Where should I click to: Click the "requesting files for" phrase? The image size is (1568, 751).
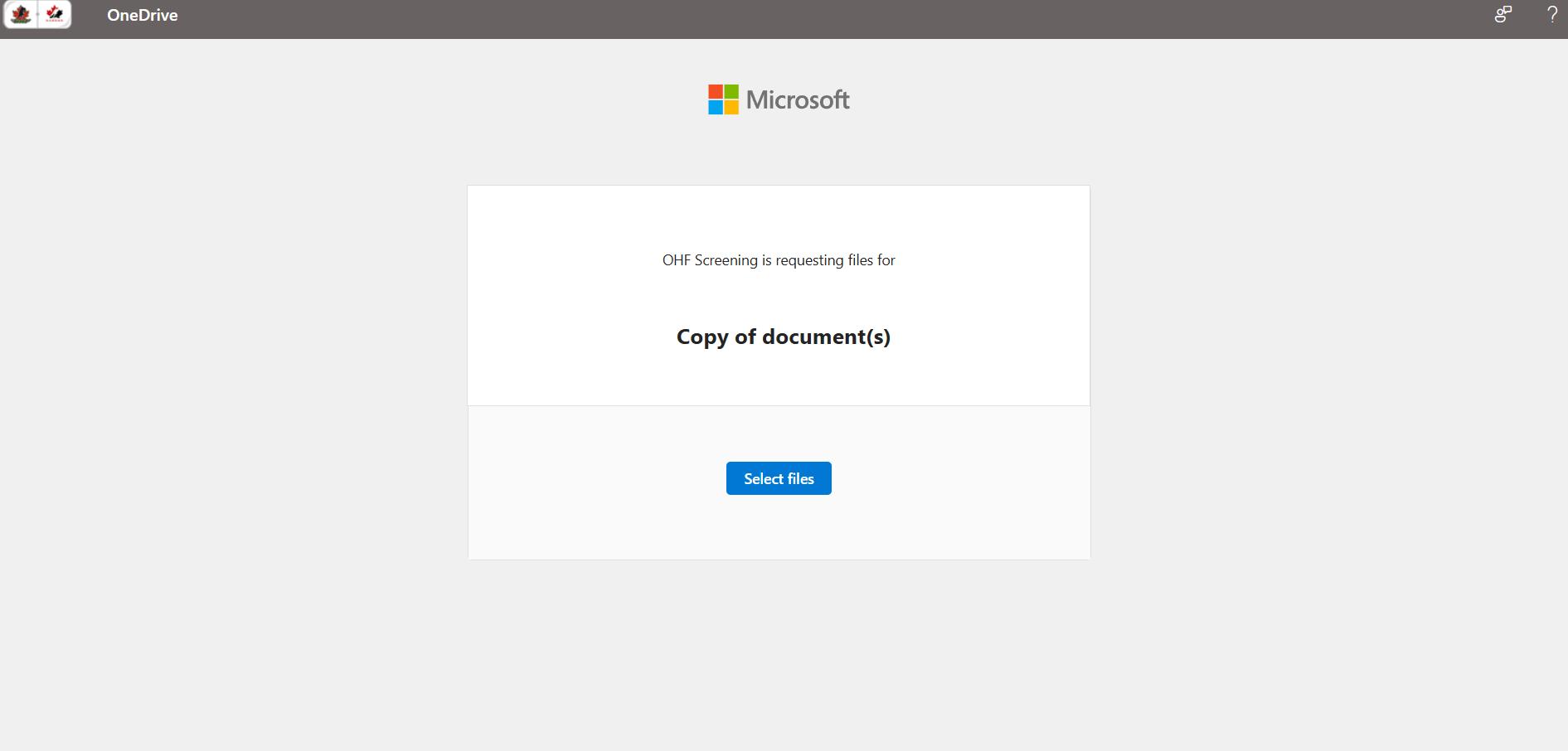click(x=835, y=260)
